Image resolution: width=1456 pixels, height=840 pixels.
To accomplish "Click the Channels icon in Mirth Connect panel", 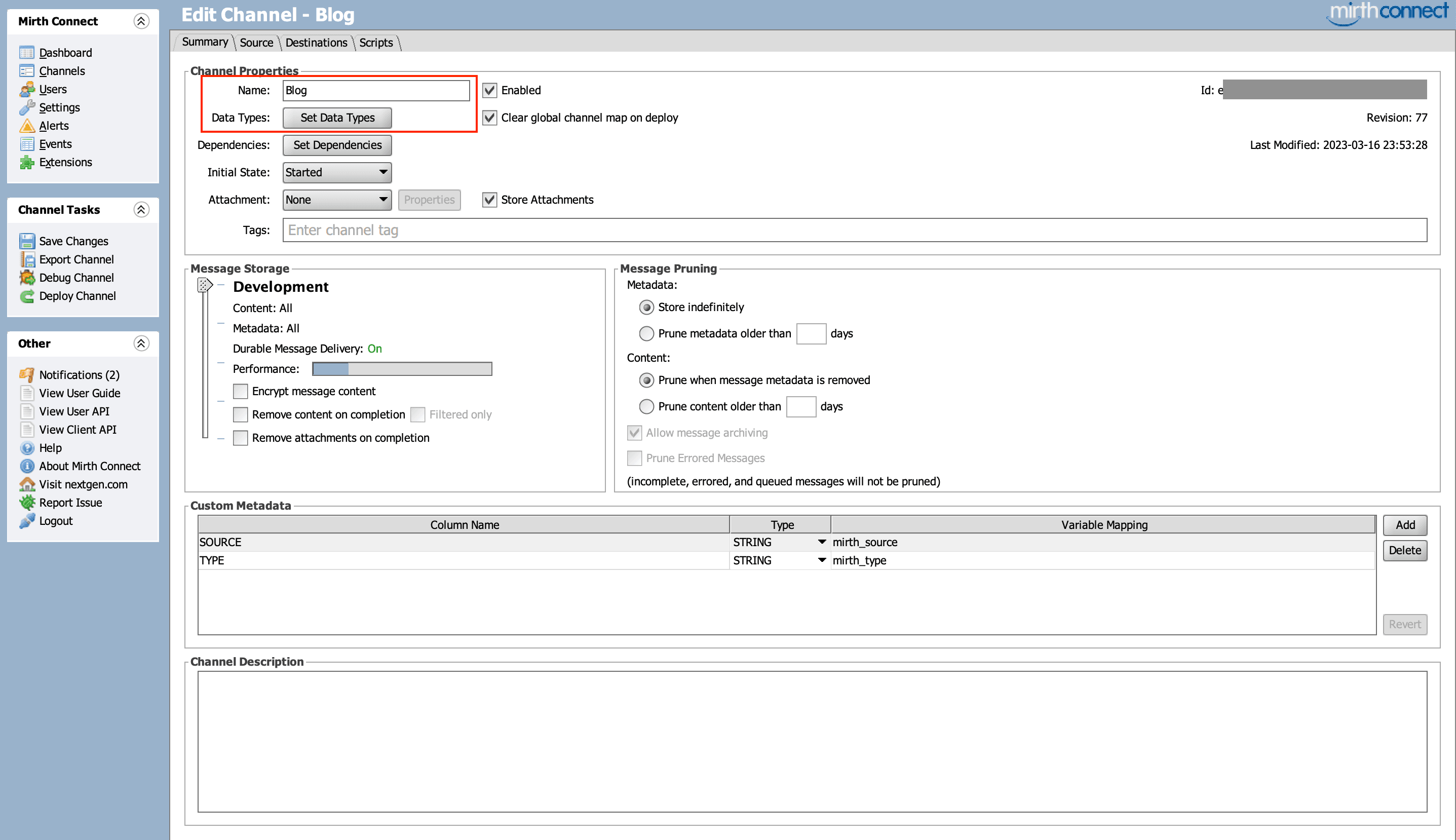I will click(x=26, y=71).
